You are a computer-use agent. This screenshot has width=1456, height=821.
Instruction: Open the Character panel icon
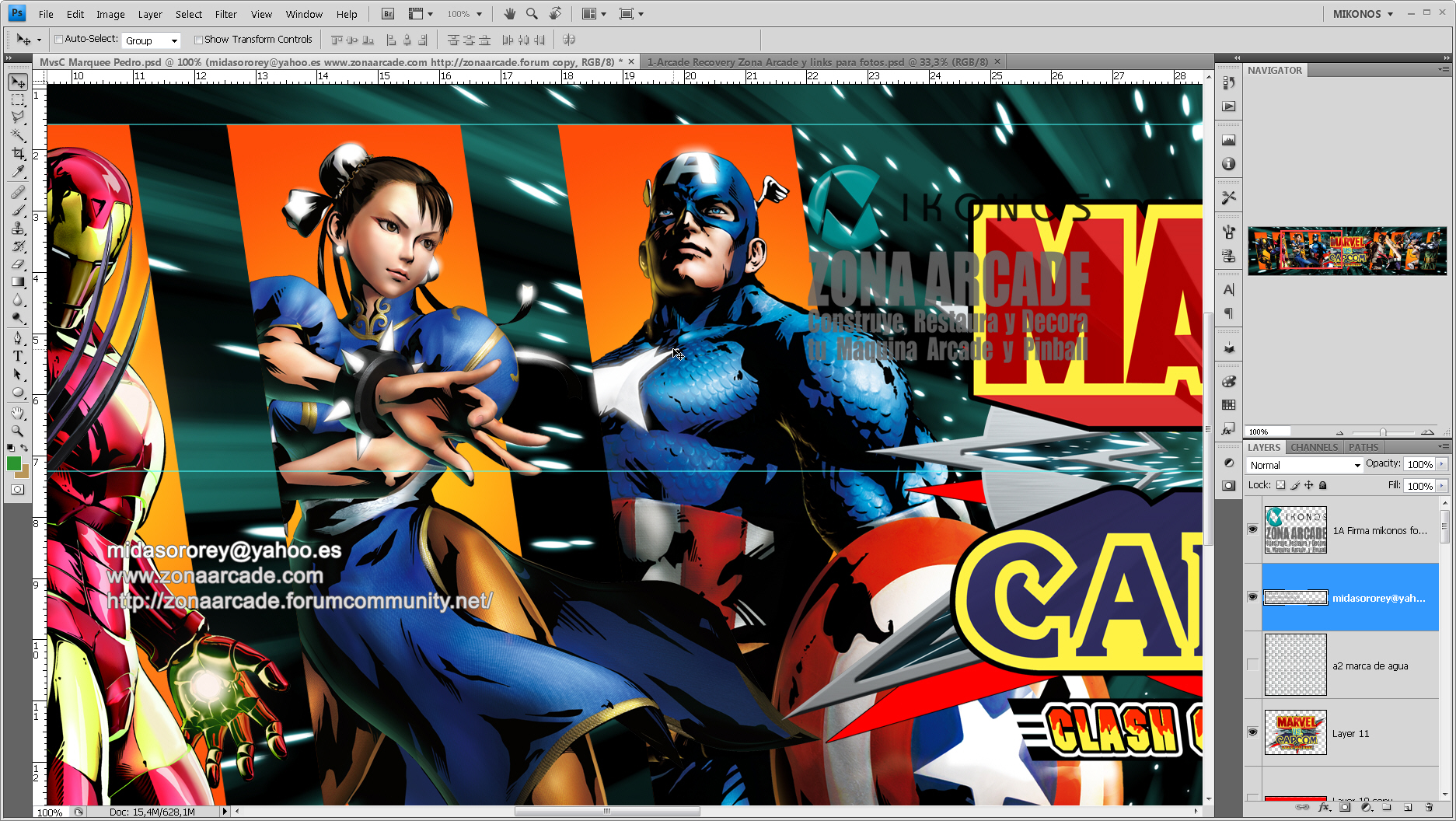coord(1228,290)
